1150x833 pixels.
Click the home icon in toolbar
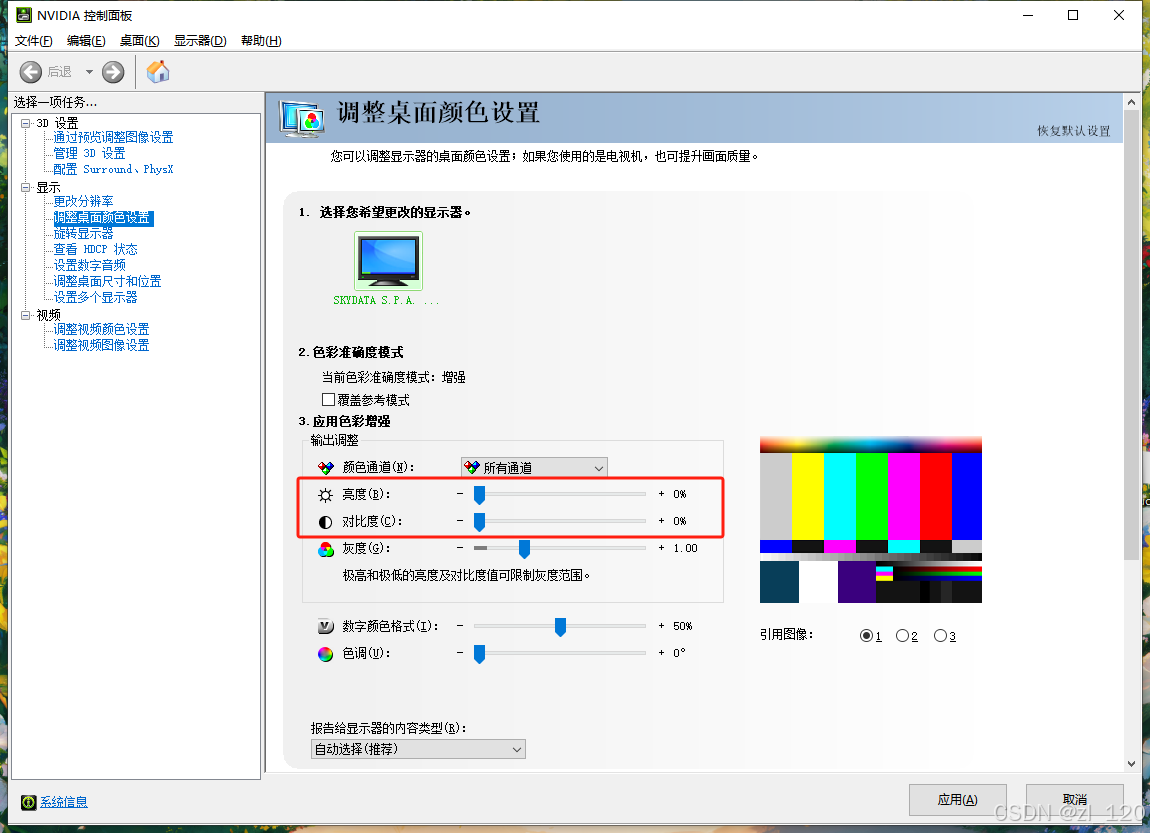pos(158,72)
